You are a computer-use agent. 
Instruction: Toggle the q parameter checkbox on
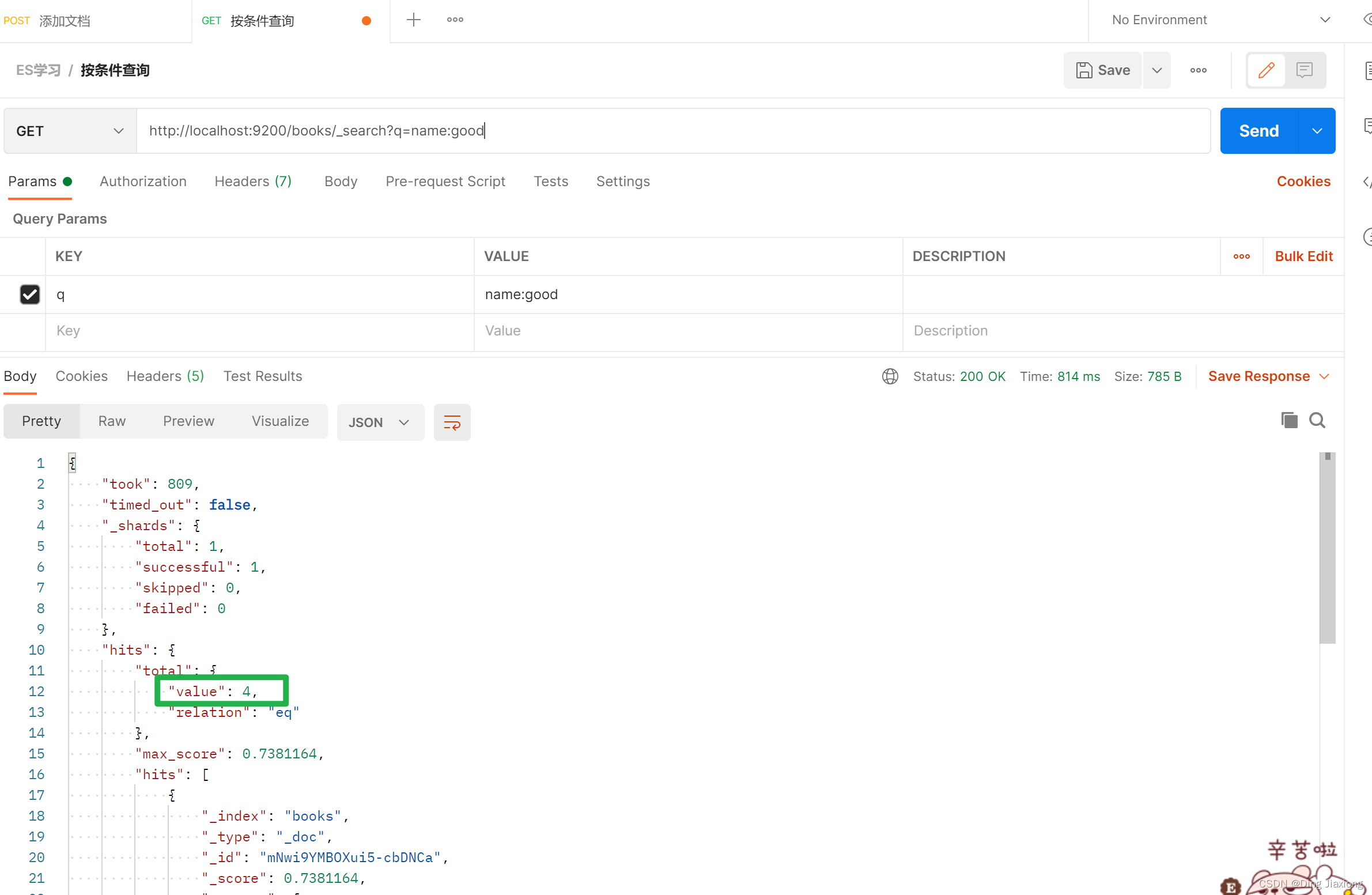pos(29,294)
